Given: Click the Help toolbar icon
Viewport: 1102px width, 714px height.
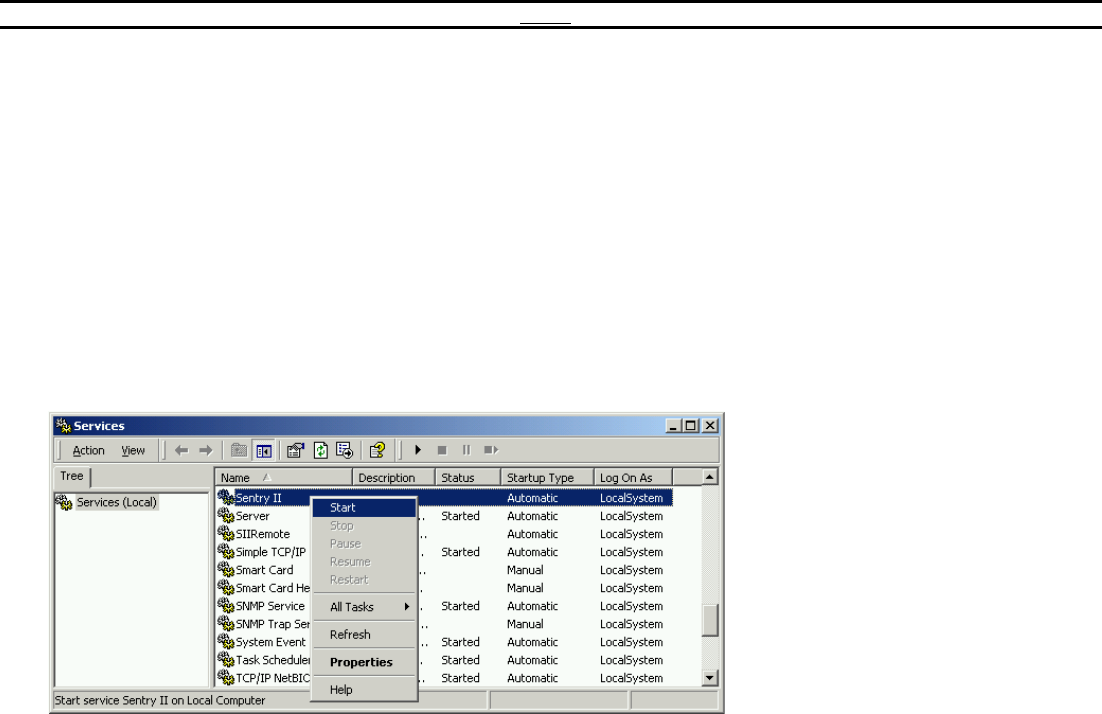Looking at the screenshot, I should (377, 451).
